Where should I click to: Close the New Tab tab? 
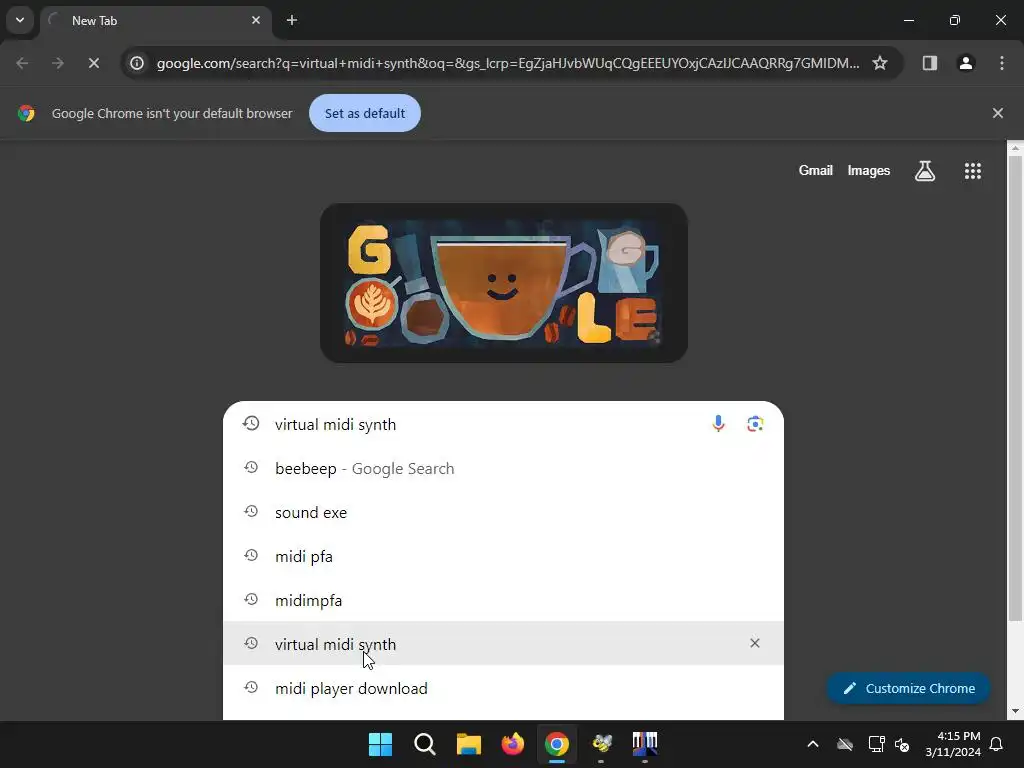point(256,20)
